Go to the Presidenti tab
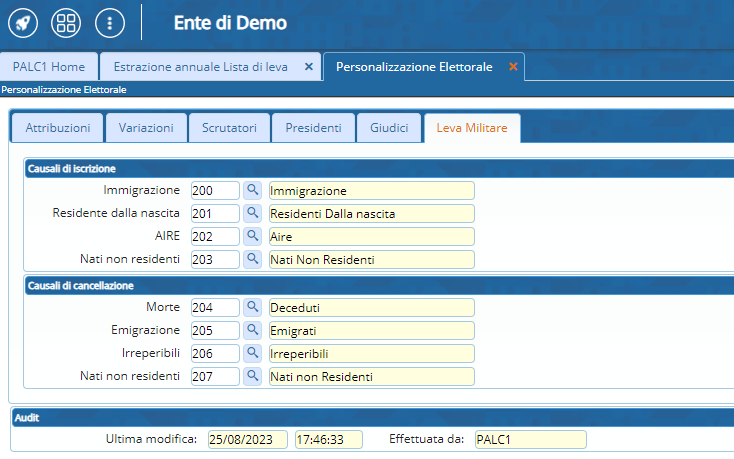The width and height of the screenshot is (734, 459). pos(313,128)
